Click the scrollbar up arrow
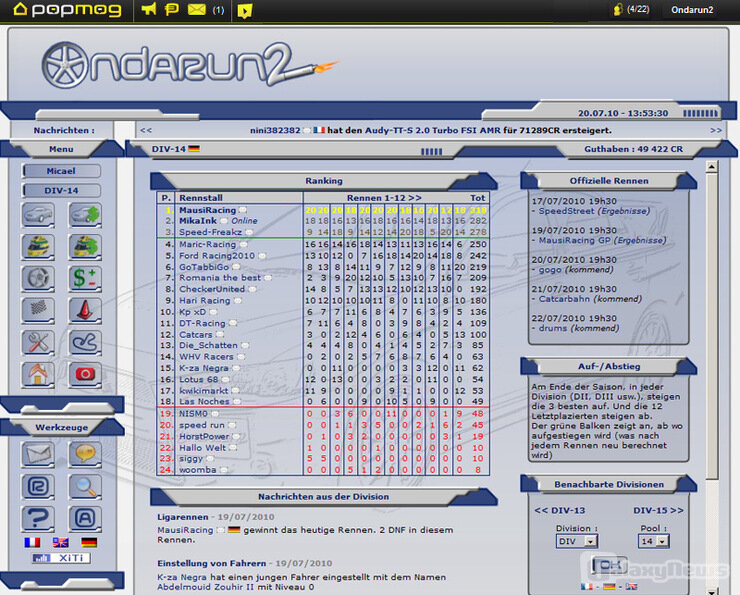This screenshot has width=740, height=595. [x=711, y=166]
